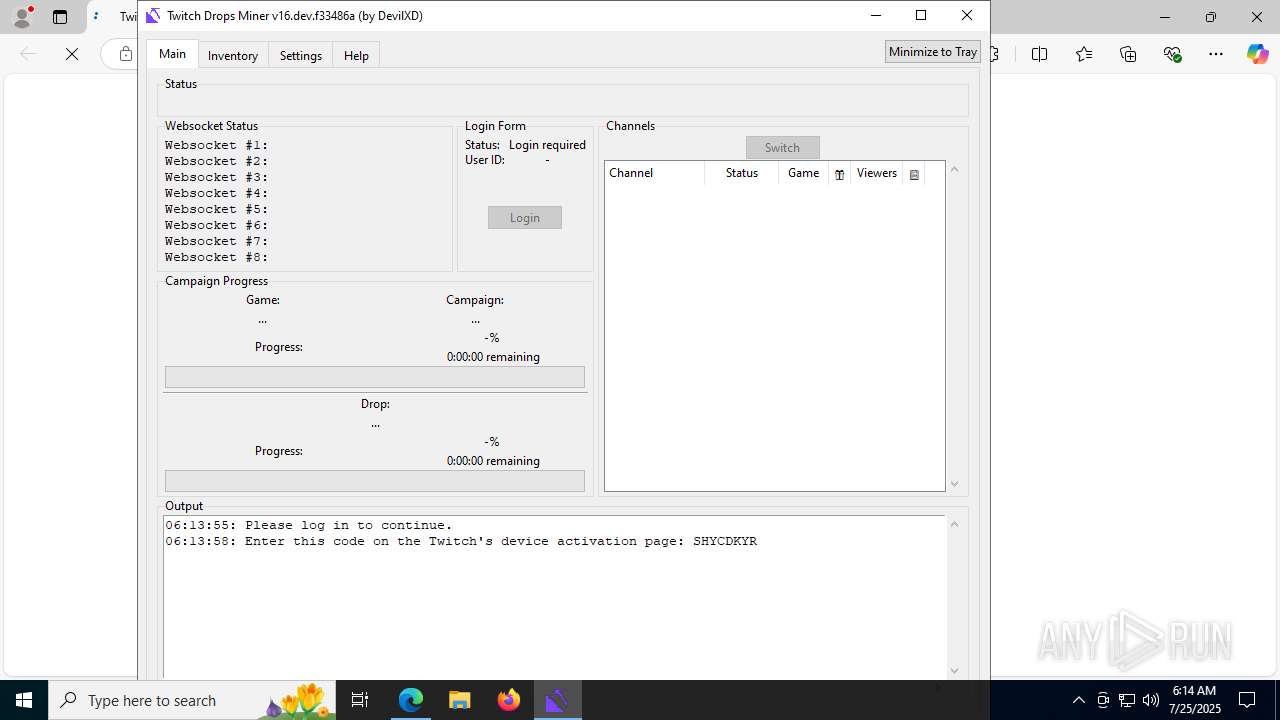Switch to the Inventory tab
This screenshot has height=720, width=1280.
click(233, 56)
